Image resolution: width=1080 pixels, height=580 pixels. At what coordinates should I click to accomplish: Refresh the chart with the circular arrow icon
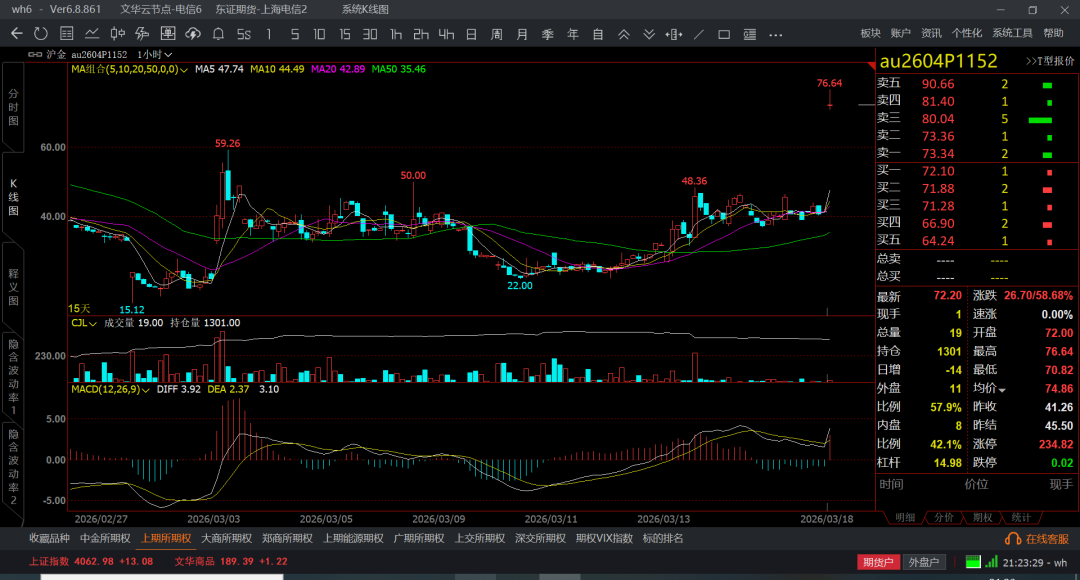pyautogui.click(x=40, y=34)
